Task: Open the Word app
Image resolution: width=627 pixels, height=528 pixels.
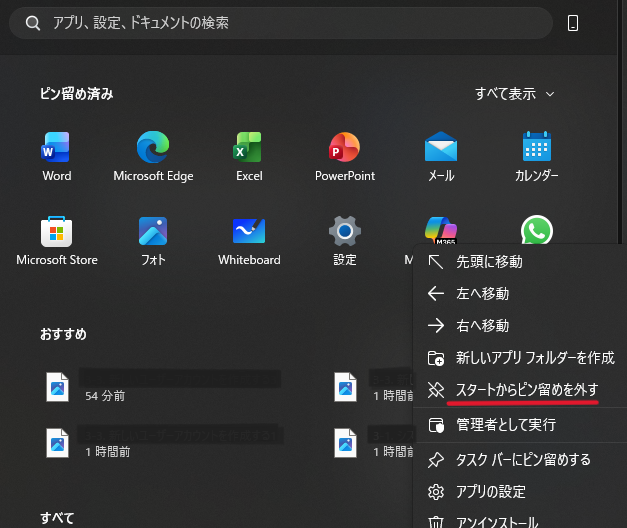Action: pos(57,156)
